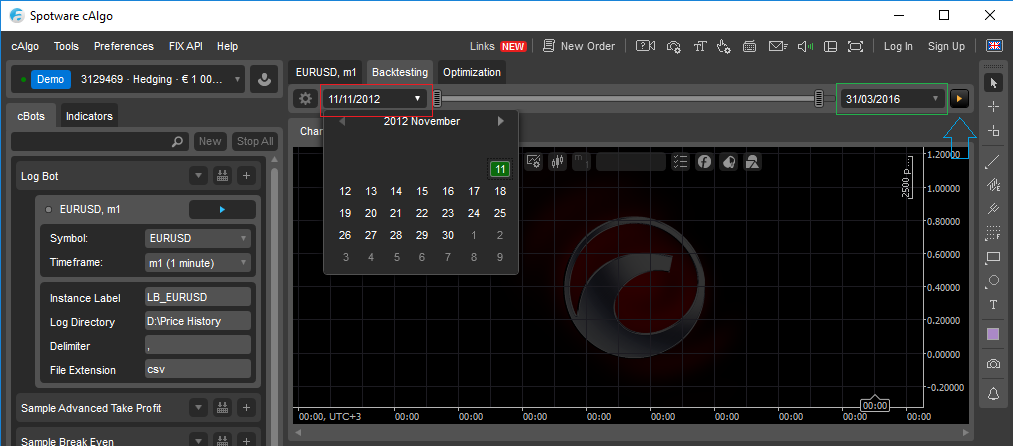
Task: Open the purple color swatch
Action: coord(994,334)
